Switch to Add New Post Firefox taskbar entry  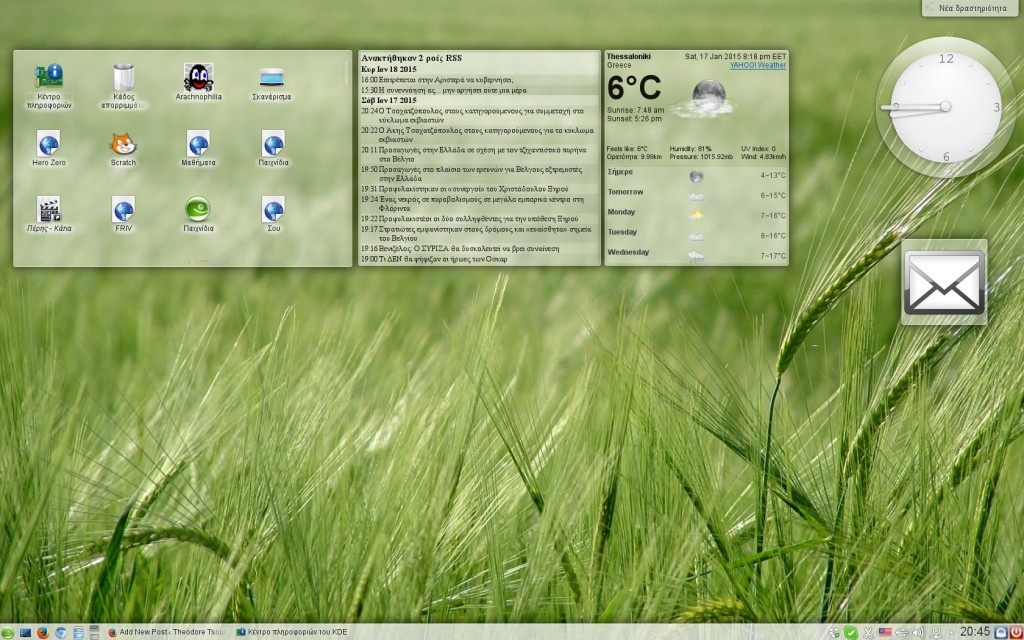[167, 632]
